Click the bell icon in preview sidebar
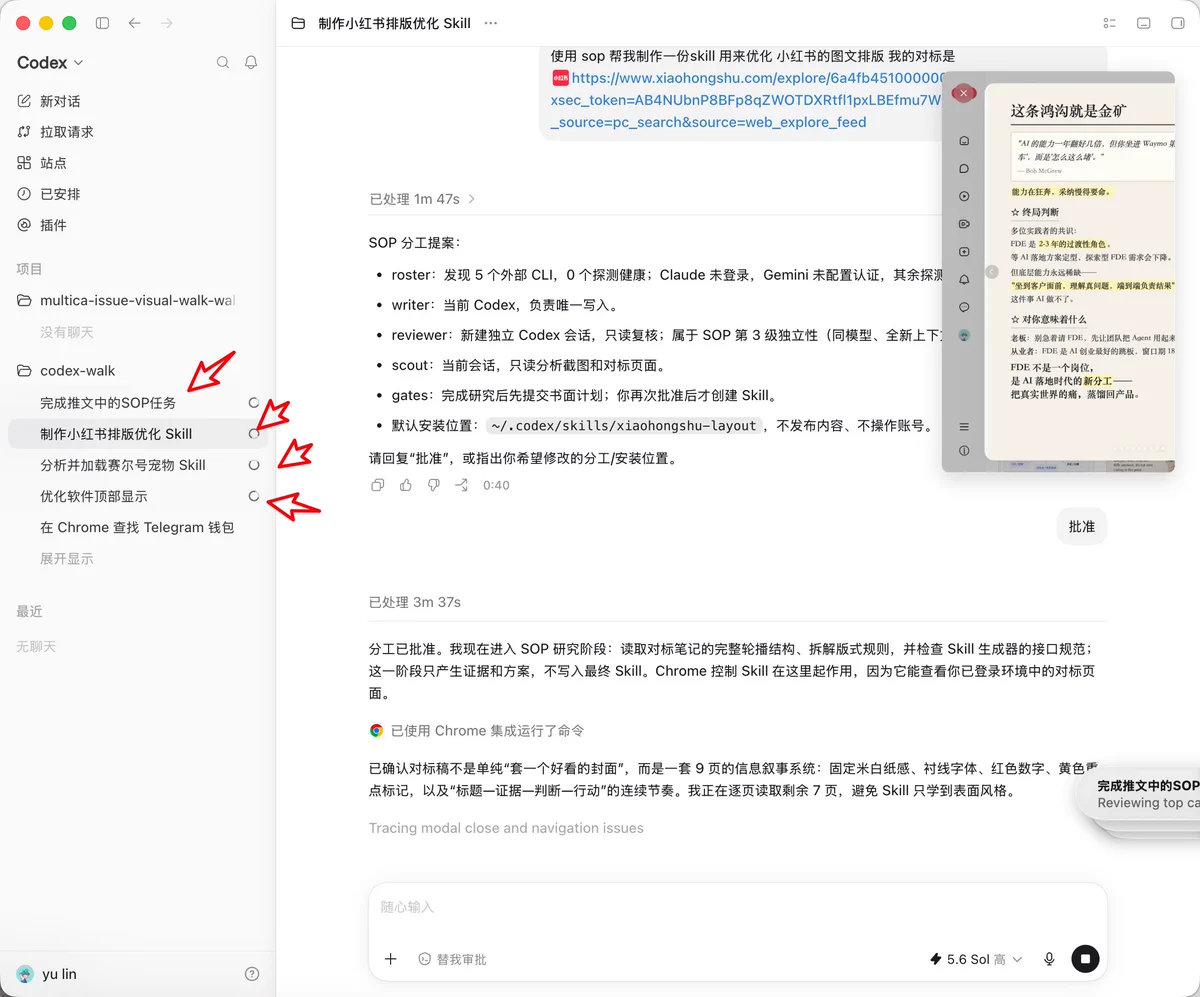1200x997 pixels. (964, 280)
